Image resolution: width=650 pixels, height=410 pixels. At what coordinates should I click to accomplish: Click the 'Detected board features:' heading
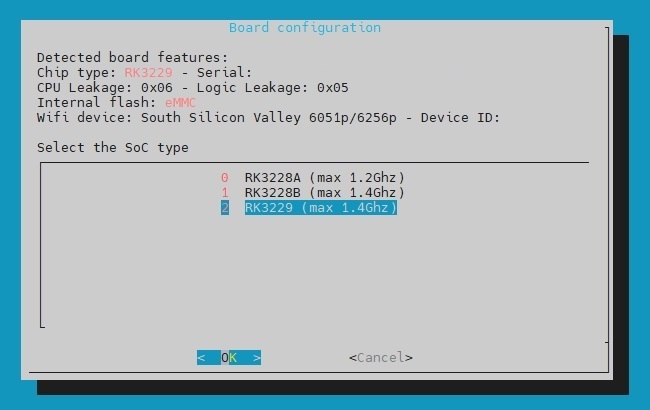pos(133,57)
